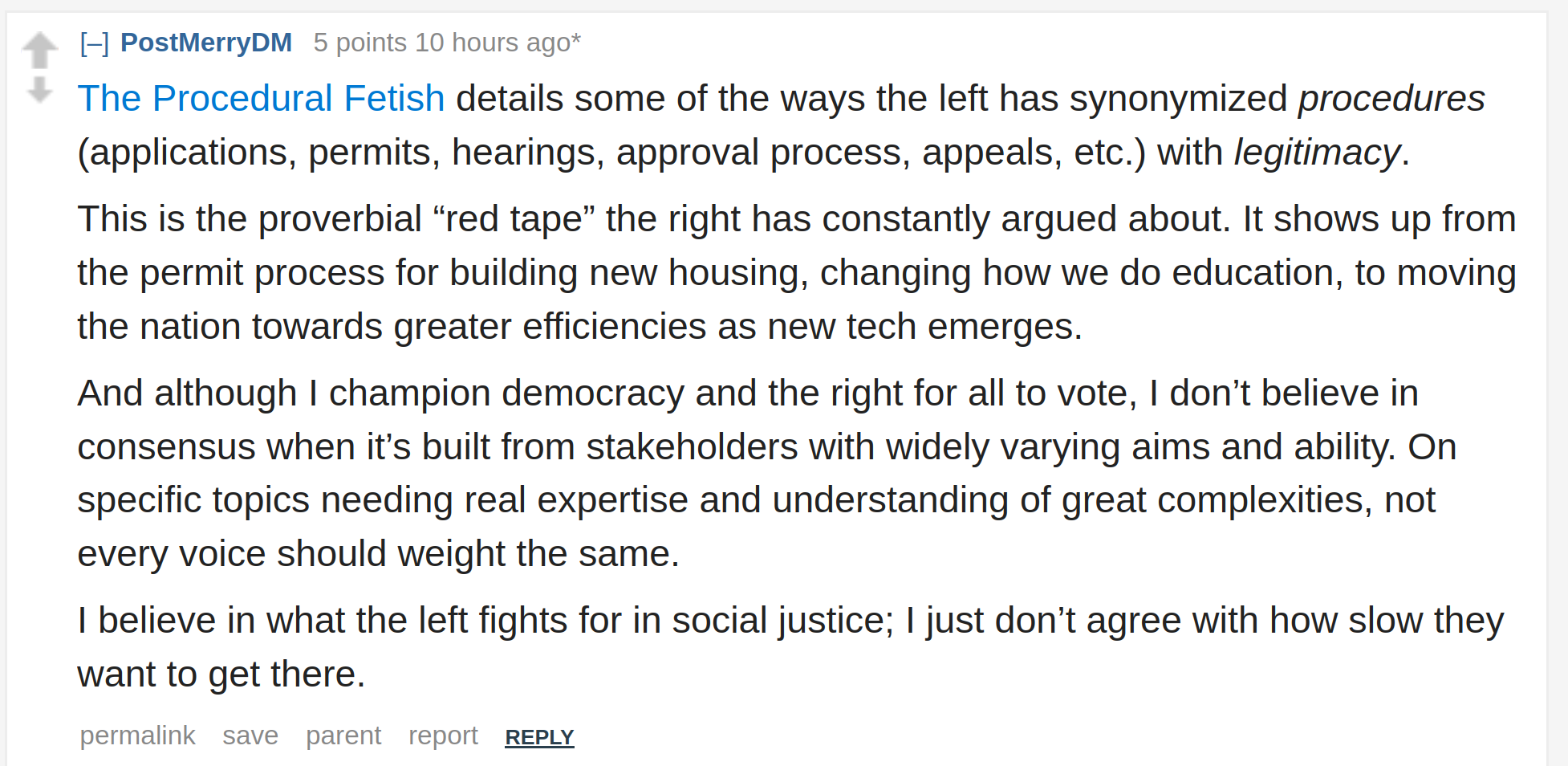Downvote the comment with down arrow

pyautogui.click(x=39, y=89)
